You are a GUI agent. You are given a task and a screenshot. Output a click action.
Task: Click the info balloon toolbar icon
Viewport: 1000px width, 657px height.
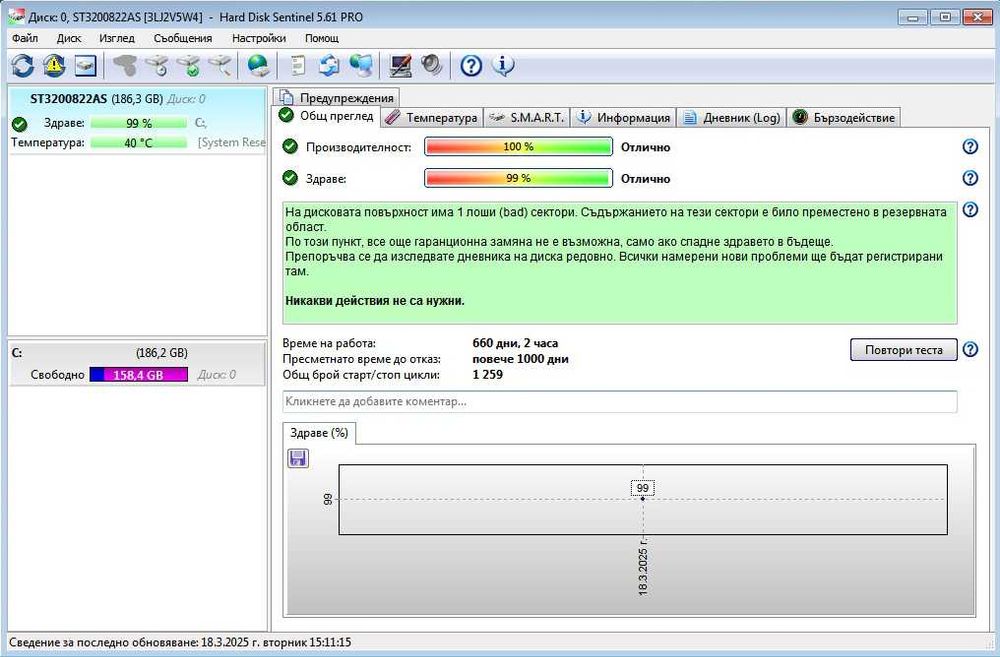point(503,65)
